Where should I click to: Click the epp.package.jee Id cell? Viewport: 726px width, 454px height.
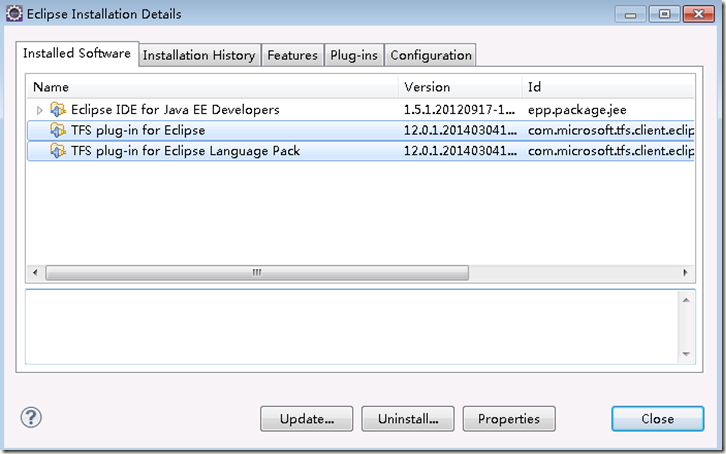coord(577,110)
